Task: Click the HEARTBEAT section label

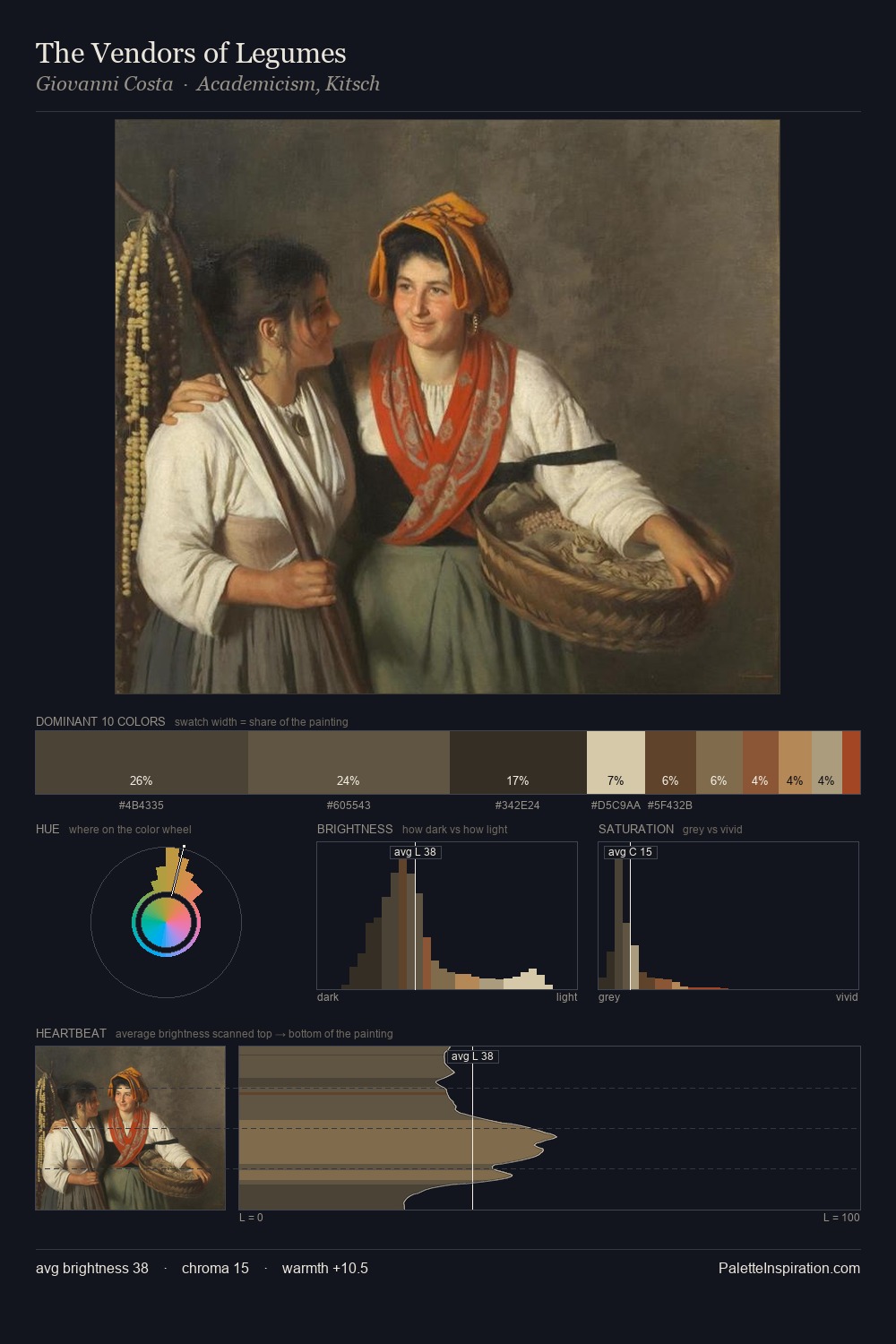Action: pyautogui.click(x=71, y=1033)
